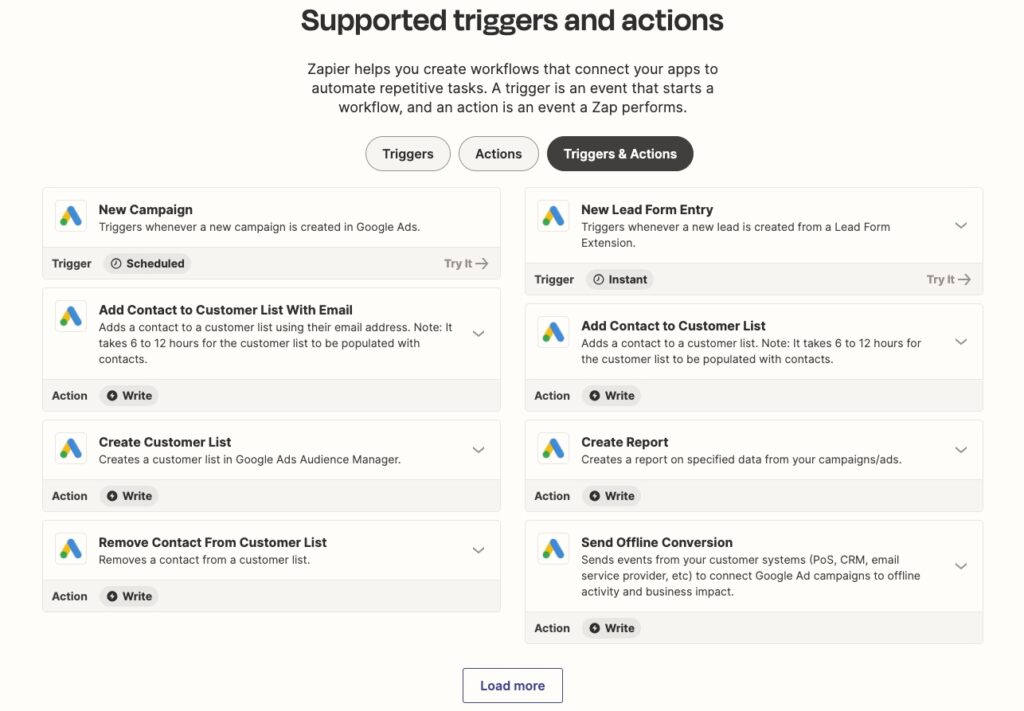Click the clock icon in the Instant badge
The width and height of the screenshot is (1024, 711).
point(598,279)
